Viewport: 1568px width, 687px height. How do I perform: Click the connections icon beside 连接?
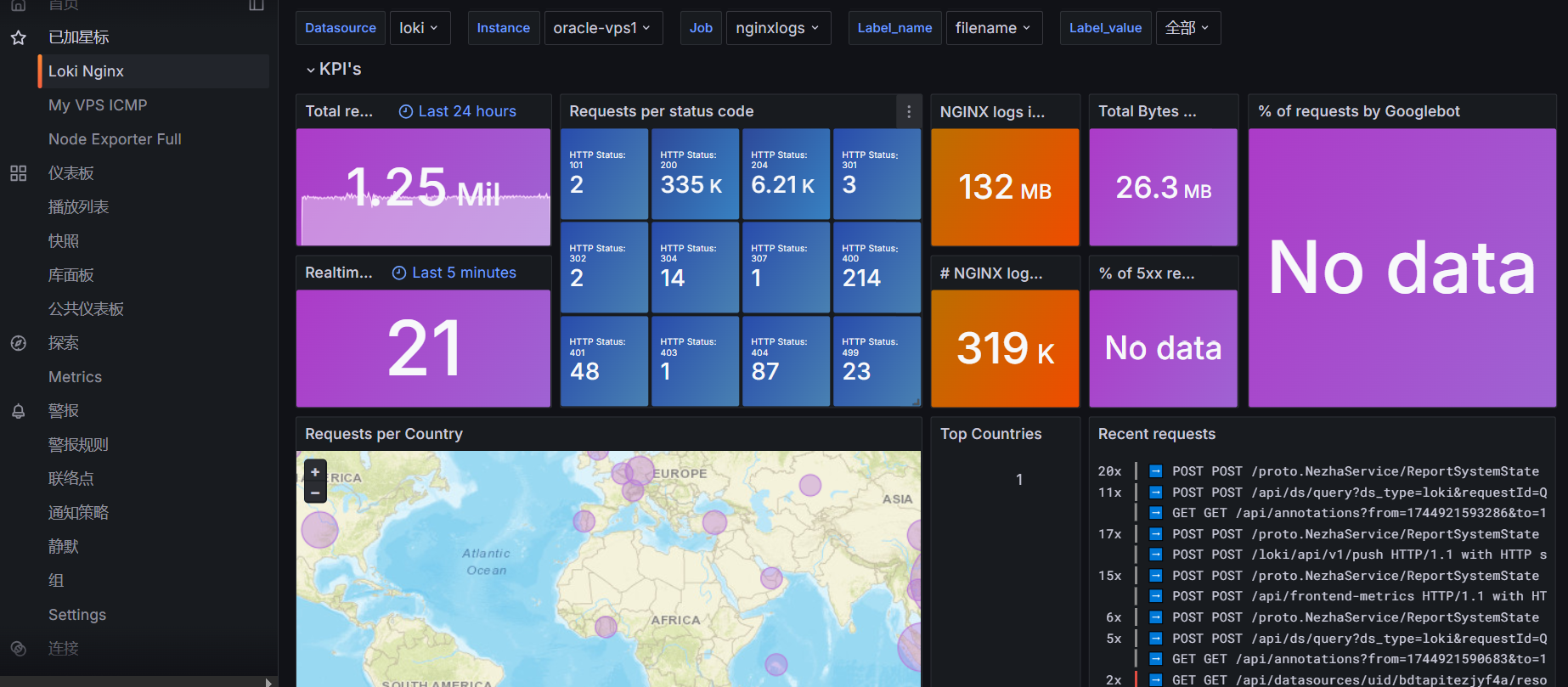pos(18,649)
